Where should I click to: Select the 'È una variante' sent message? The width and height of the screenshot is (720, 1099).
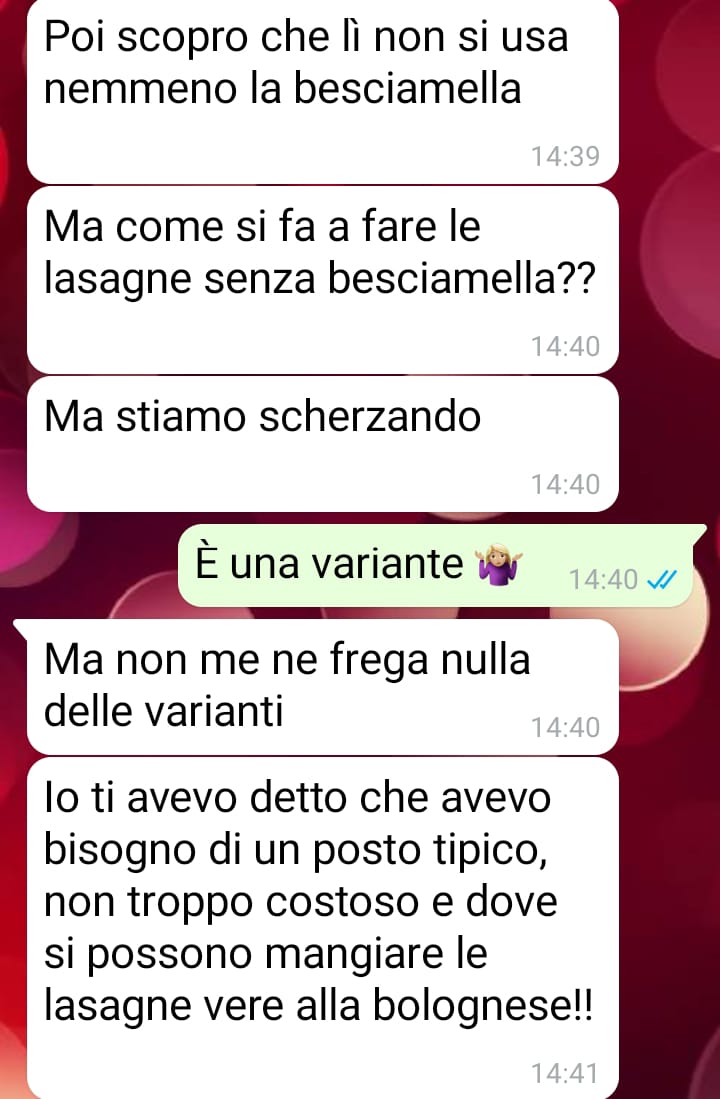coord(435,565)
